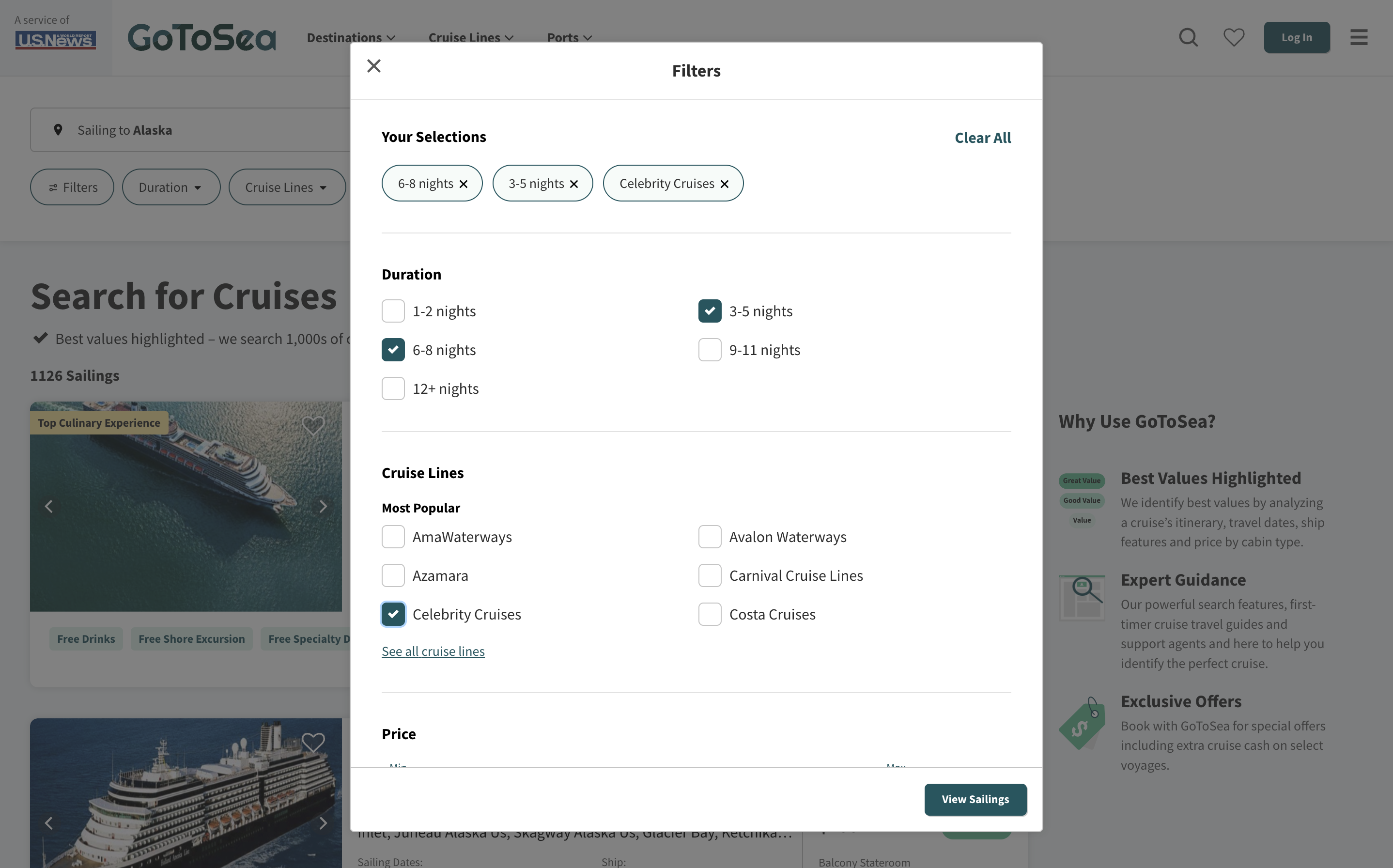Check the 12+ nights checkbox

(x=393, y=388)
